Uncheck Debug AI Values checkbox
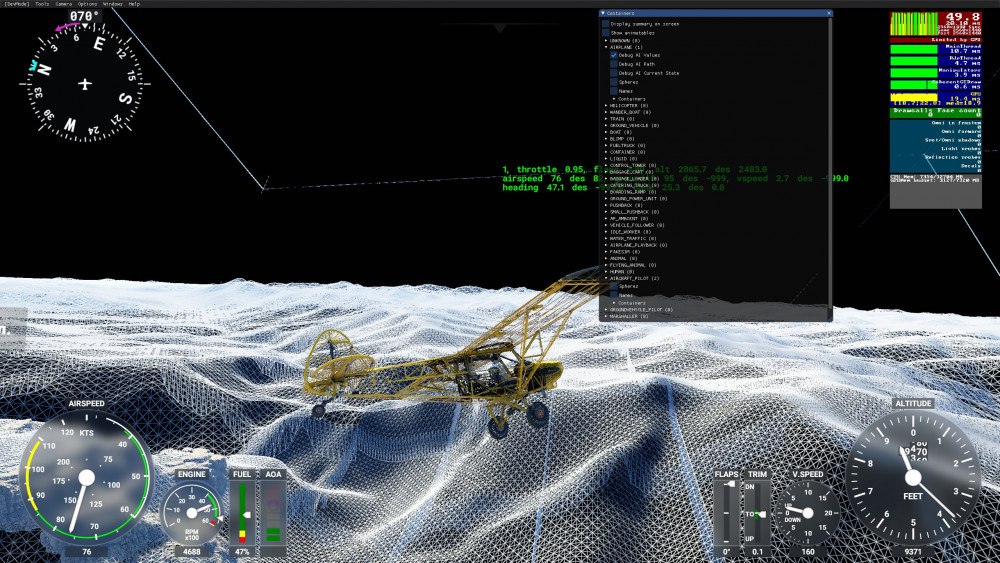The image size is (1000, 563). point(614,55)
